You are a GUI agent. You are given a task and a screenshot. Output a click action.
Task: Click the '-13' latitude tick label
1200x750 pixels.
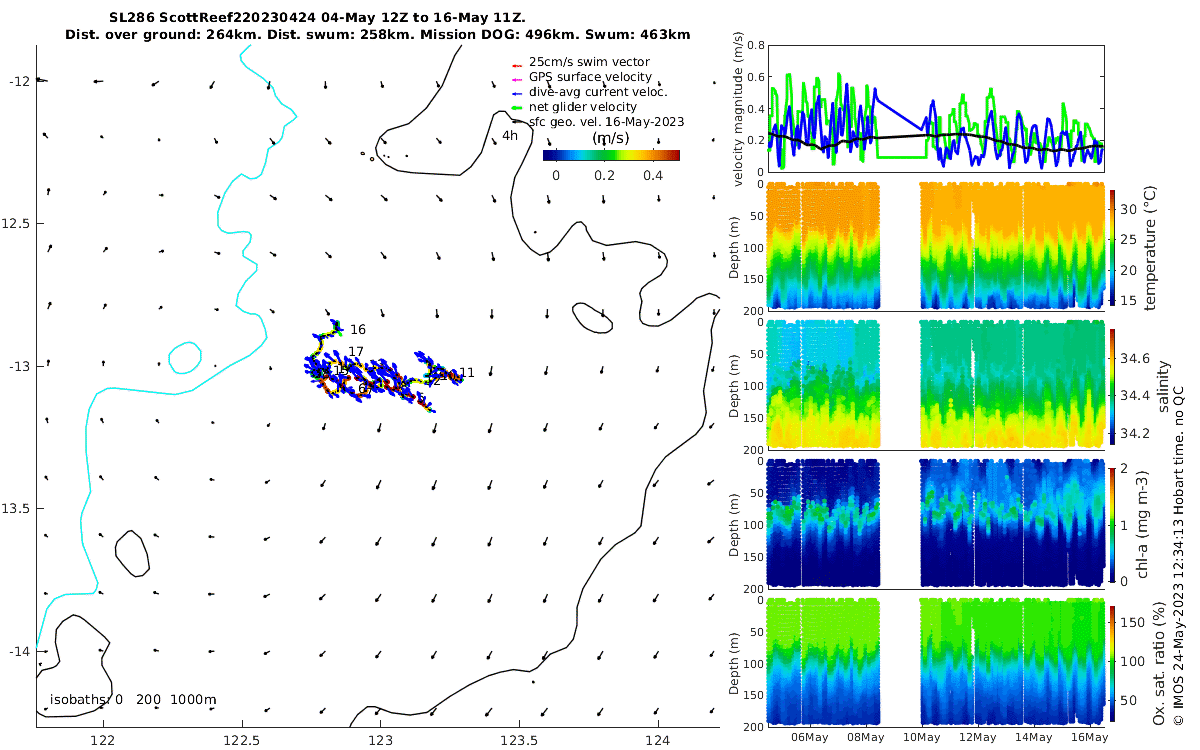pos(20,366)
